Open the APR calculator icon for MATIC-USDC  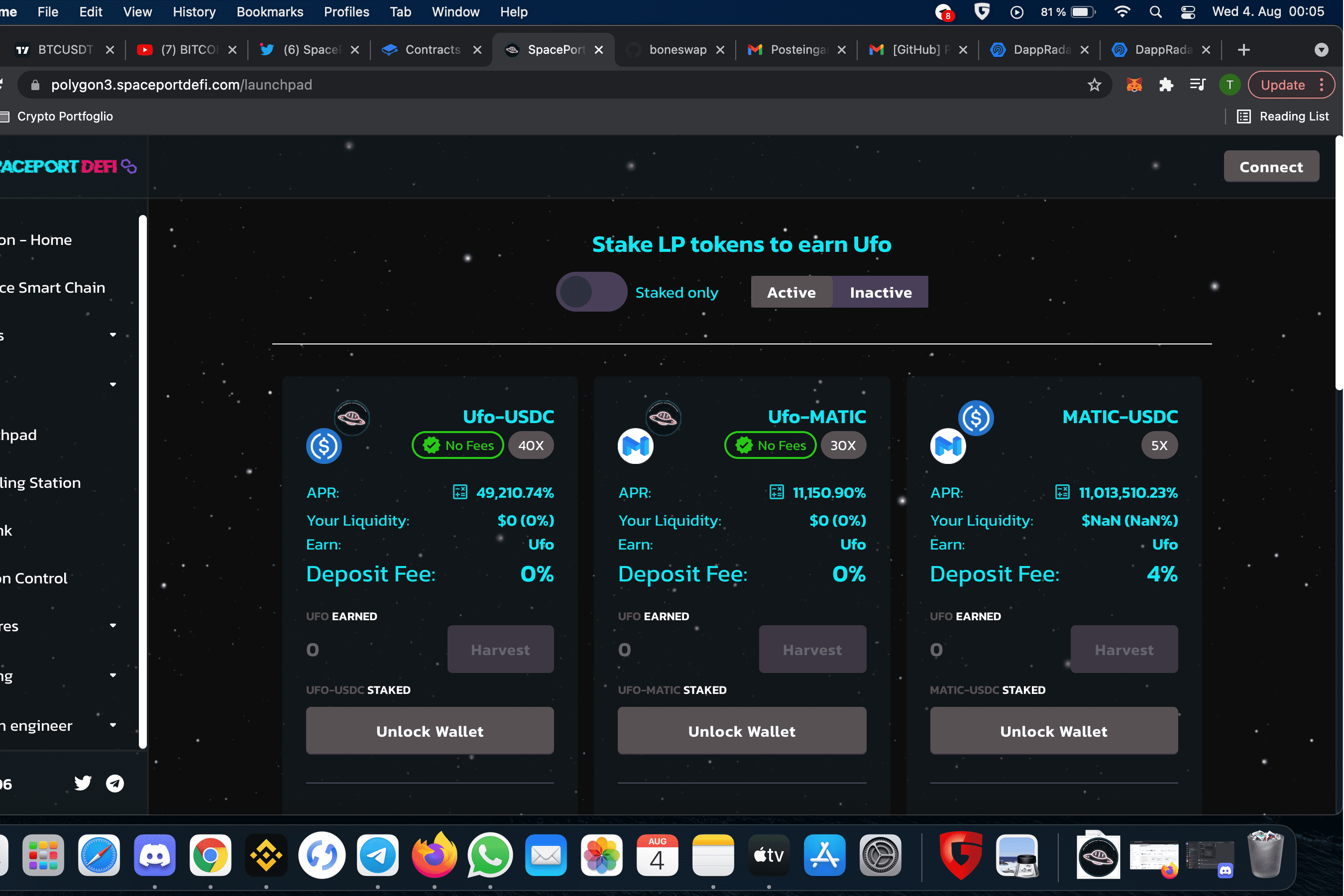(1062, 492)
